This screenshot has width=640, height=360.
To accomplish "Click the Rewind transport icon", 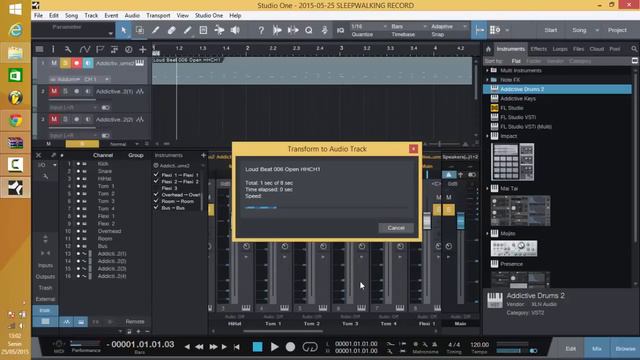I will click(199, 347).
